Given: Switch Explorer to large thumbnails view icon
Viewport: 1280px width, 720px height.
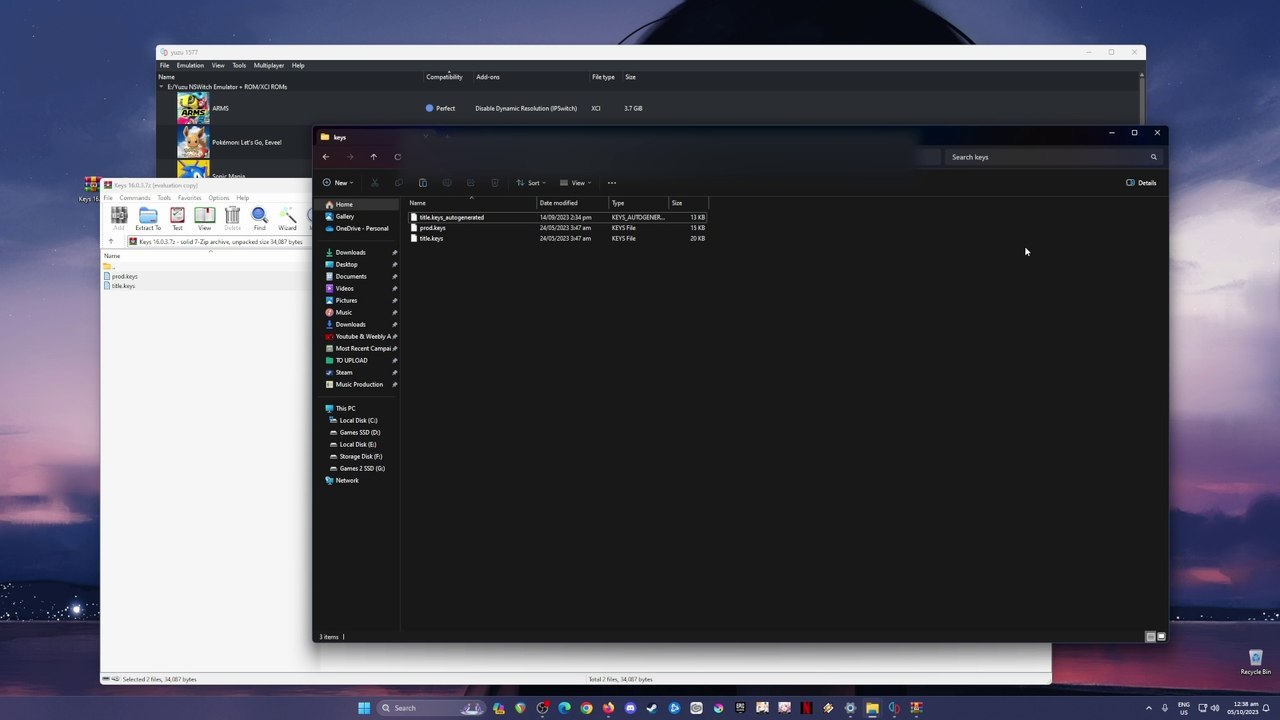Looking at the screenshot, I should 1161,637.
